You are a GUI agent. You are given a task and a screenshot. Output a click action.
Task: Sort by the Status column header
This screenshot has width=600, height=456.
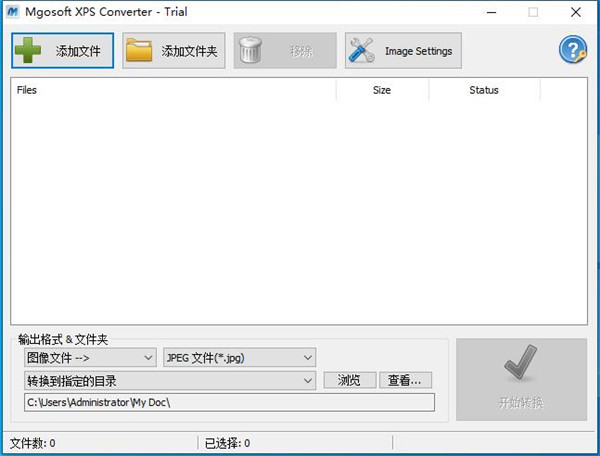click(x=484, y=90)
